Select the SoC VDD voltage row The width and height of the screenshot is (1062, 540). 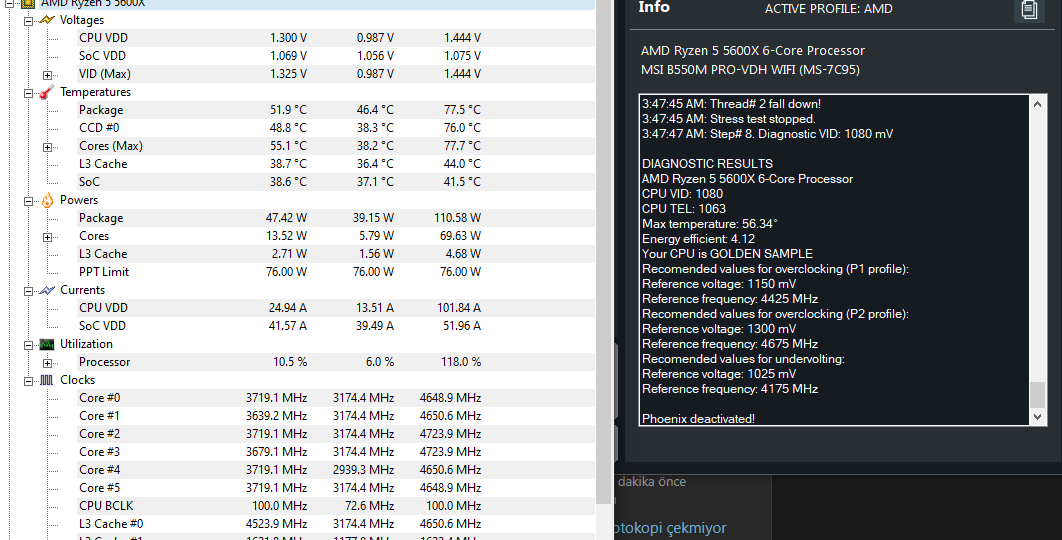click(x=335, y=56)
